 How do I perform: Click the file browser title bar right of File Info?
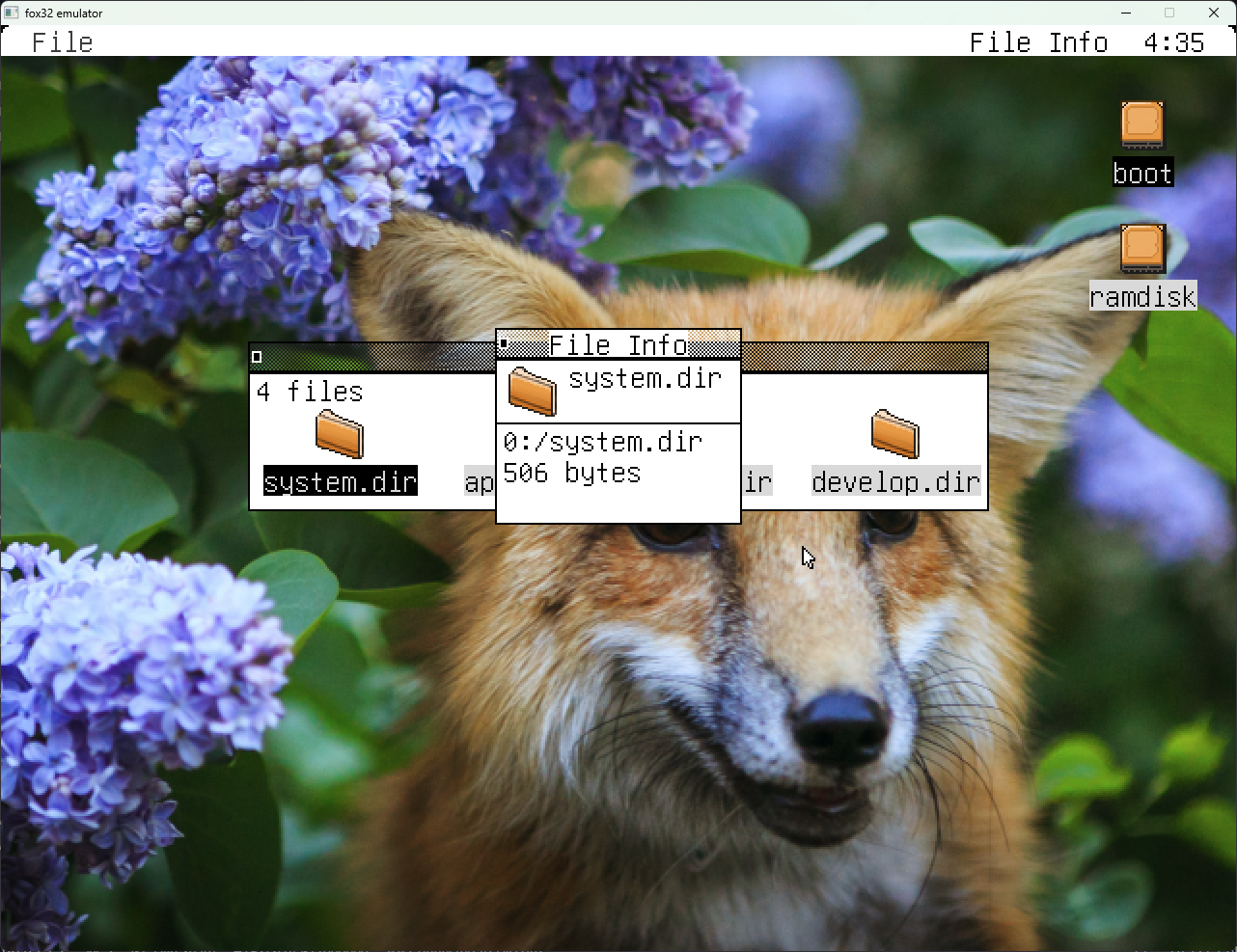(864, 358)
